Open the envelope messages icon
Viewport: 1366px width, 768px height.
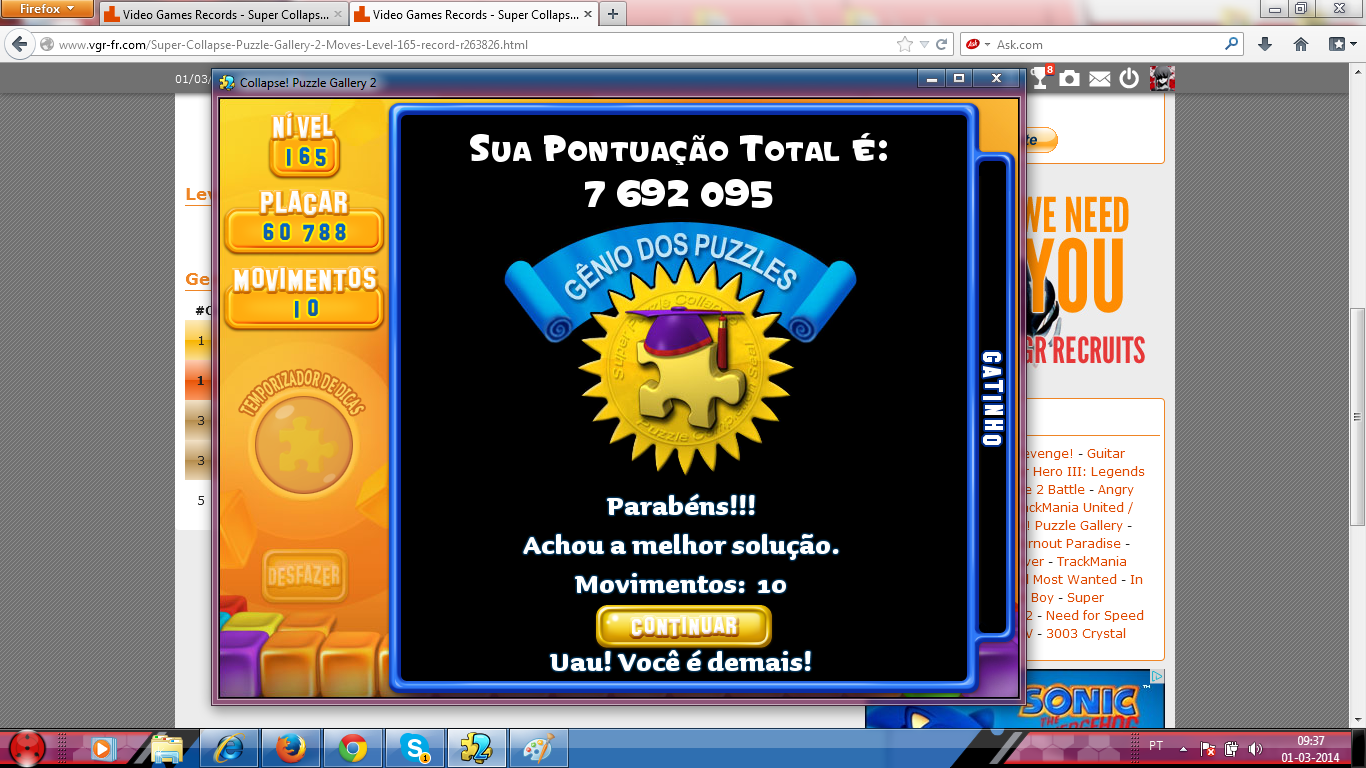pyautogui.click(x=1099, y=79)
